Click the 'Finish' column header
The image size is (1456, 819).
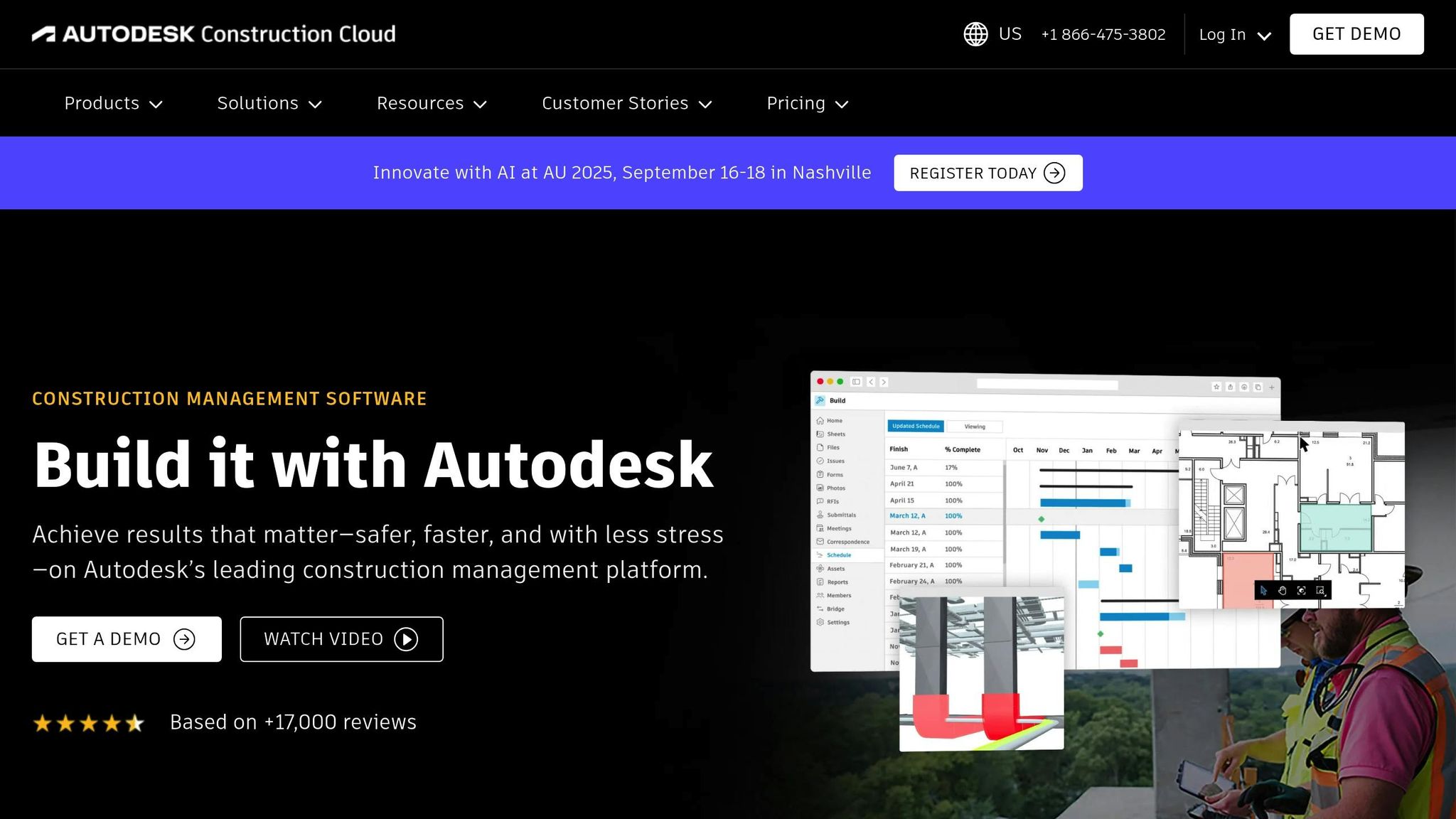(x=899, y=449)
